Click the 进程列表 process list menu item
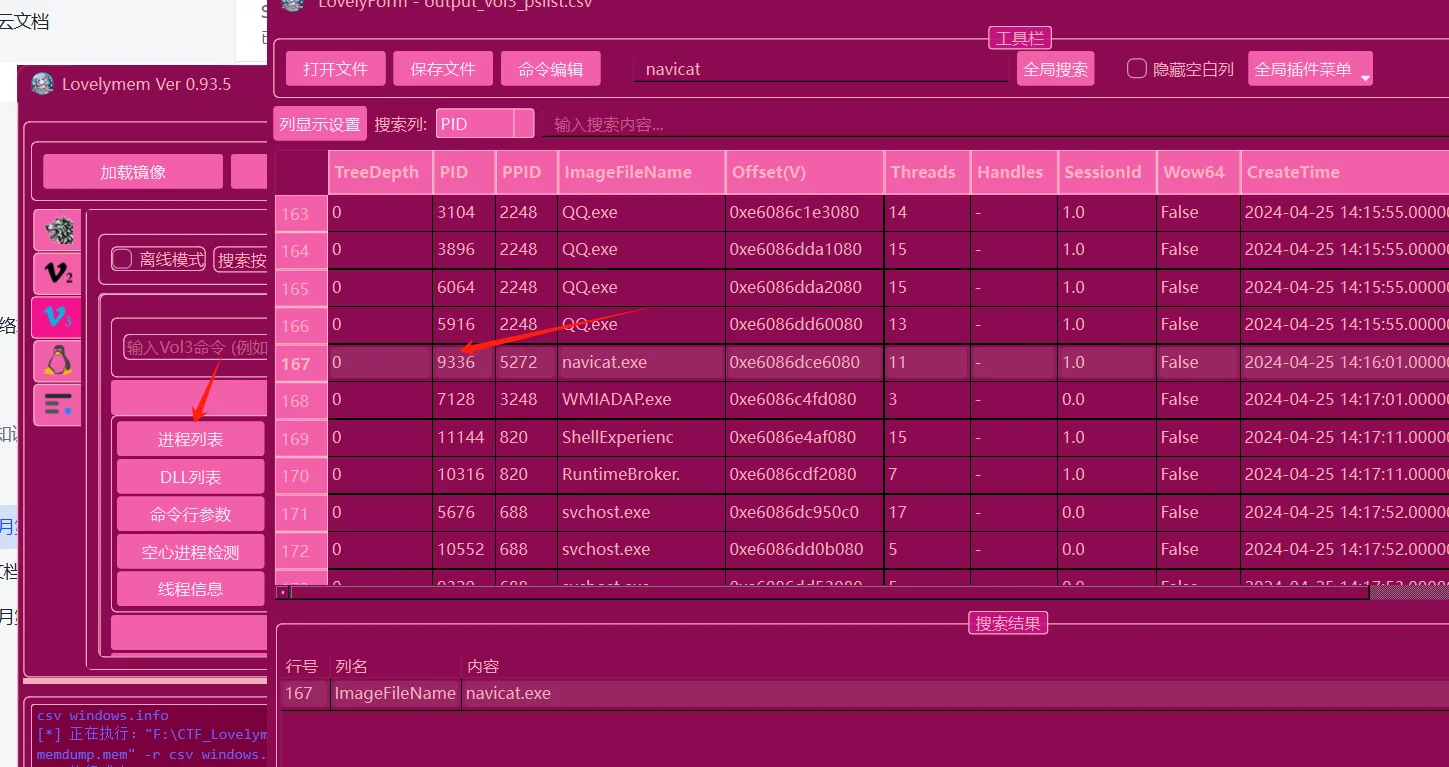The image size is (1449, 767). pos(190,439)
